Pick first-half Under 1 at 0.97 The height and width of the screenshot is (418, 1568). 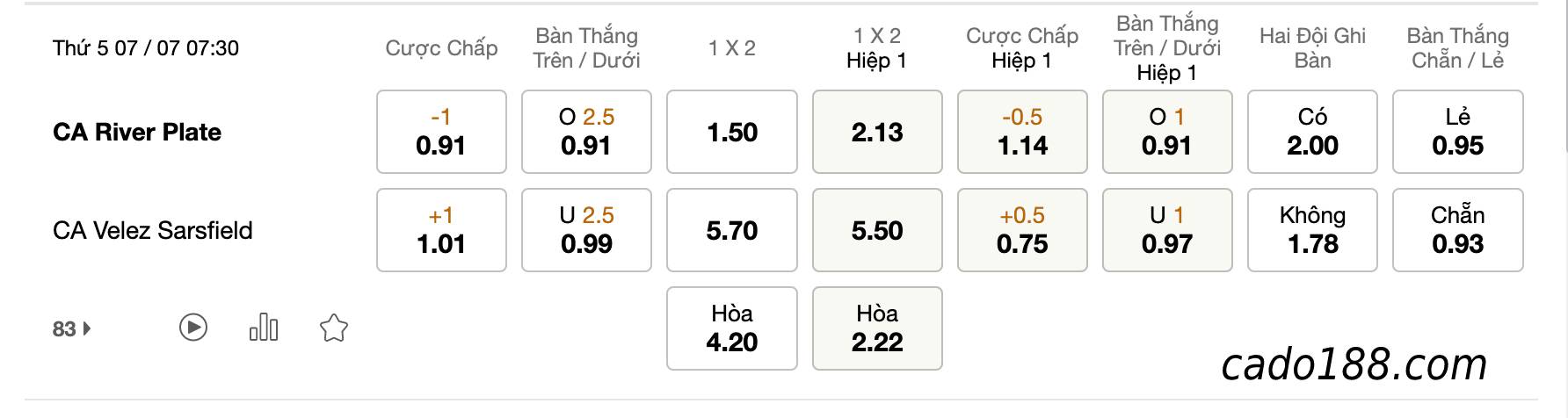click(x=1167, y=230)
